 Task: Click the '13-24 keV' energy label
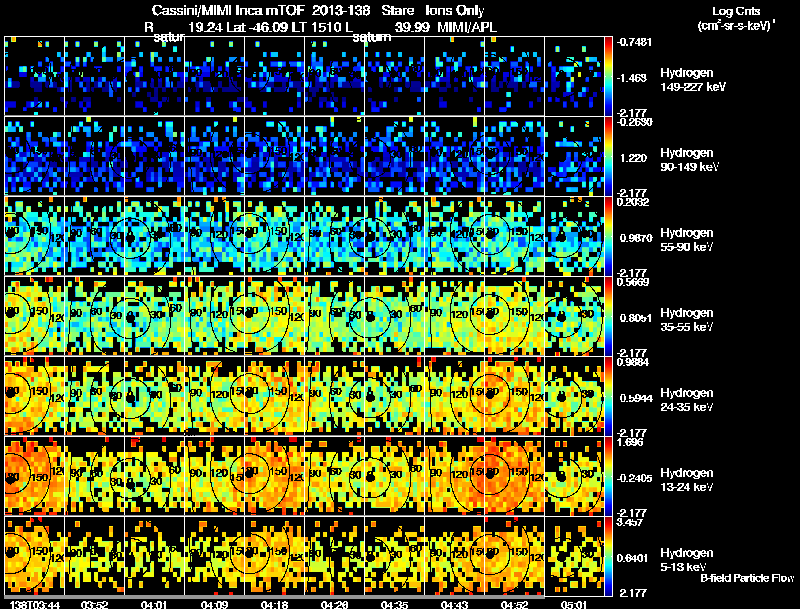tap(686, 487)
